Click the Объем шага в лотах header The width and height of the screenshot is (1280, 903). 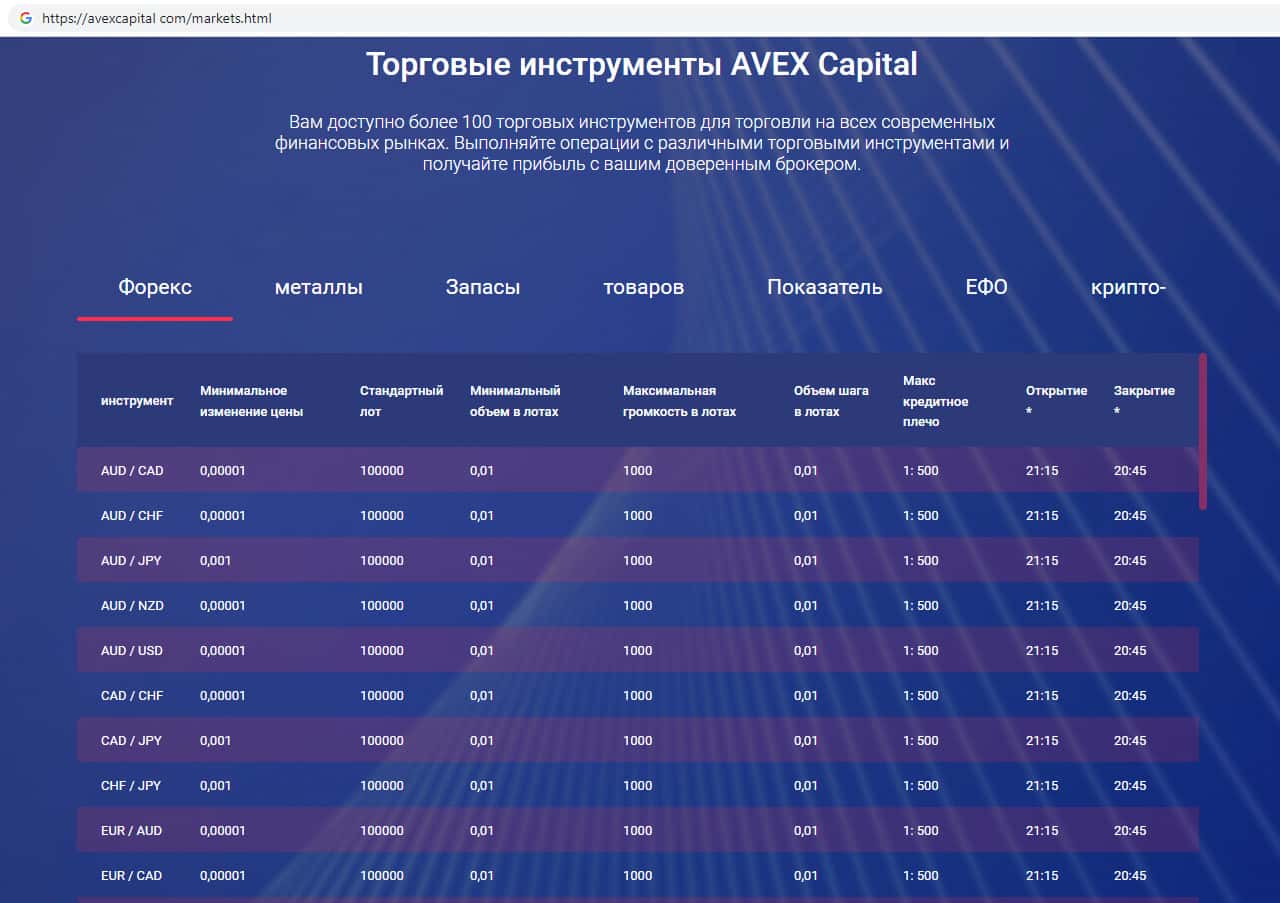tap(831, 401)
